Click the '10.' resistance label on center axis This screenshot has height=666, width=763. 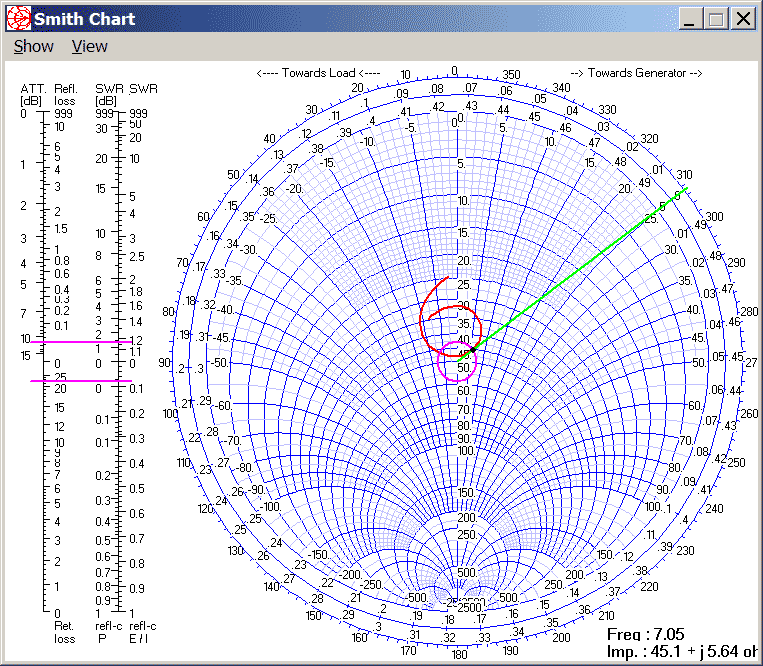coord(463,200)
